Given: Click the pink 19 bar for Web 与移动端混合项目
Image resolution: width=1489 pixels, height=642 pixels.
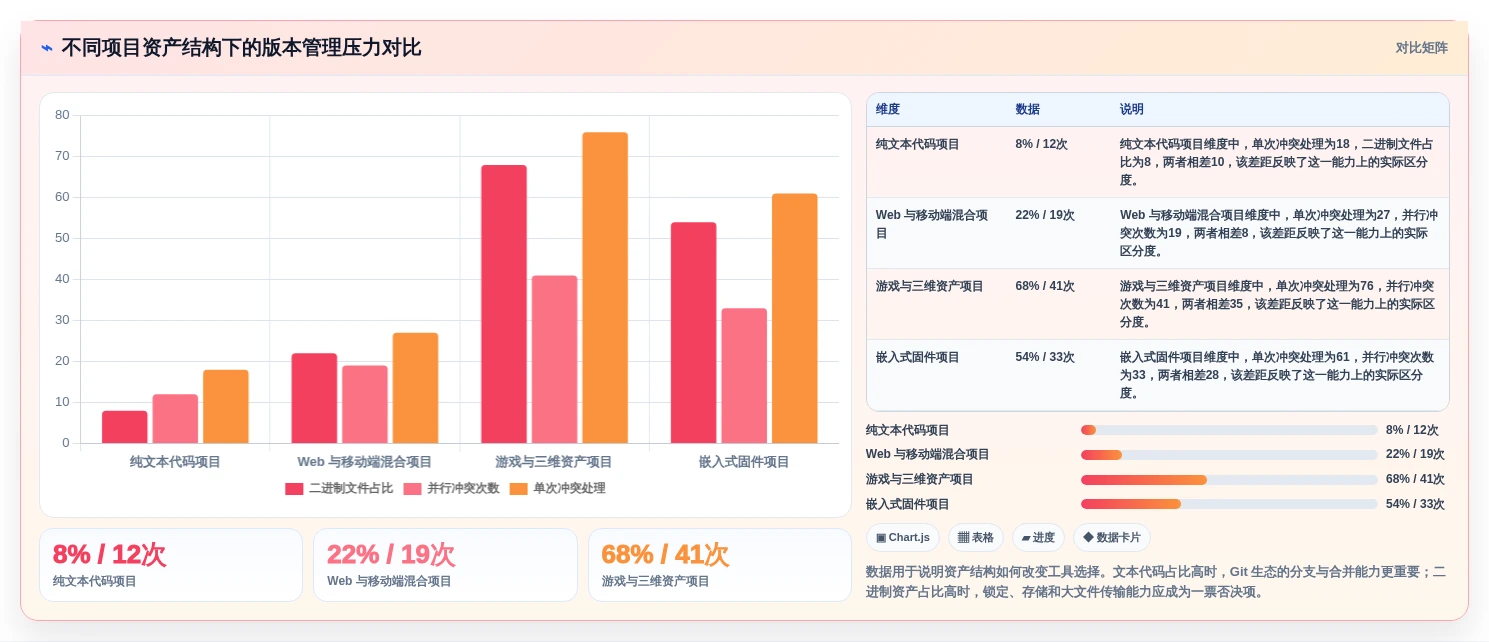Looking at the screenshot, I should 365,404.
